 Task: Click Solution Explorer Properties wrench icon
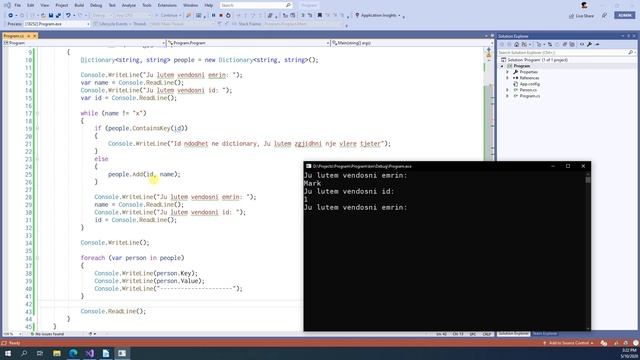(x=589, y=44)
